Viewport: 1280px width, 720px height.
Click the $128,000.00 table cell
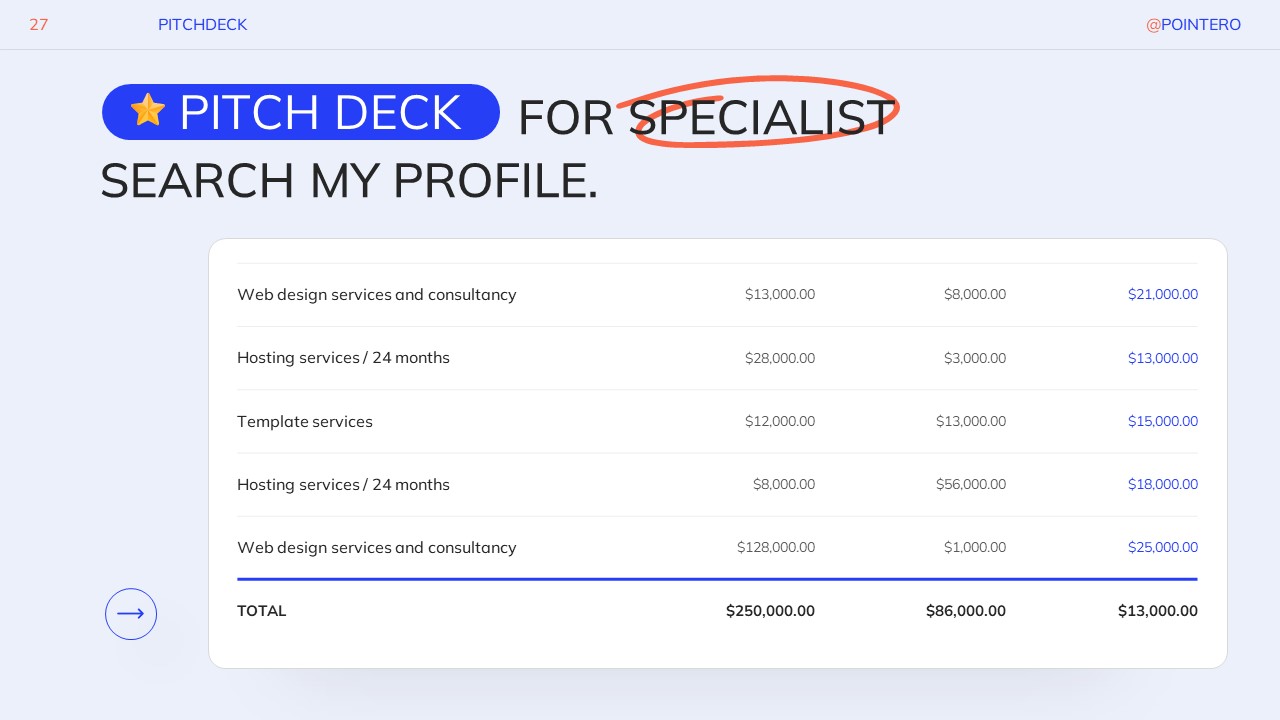tap(775, 548)
